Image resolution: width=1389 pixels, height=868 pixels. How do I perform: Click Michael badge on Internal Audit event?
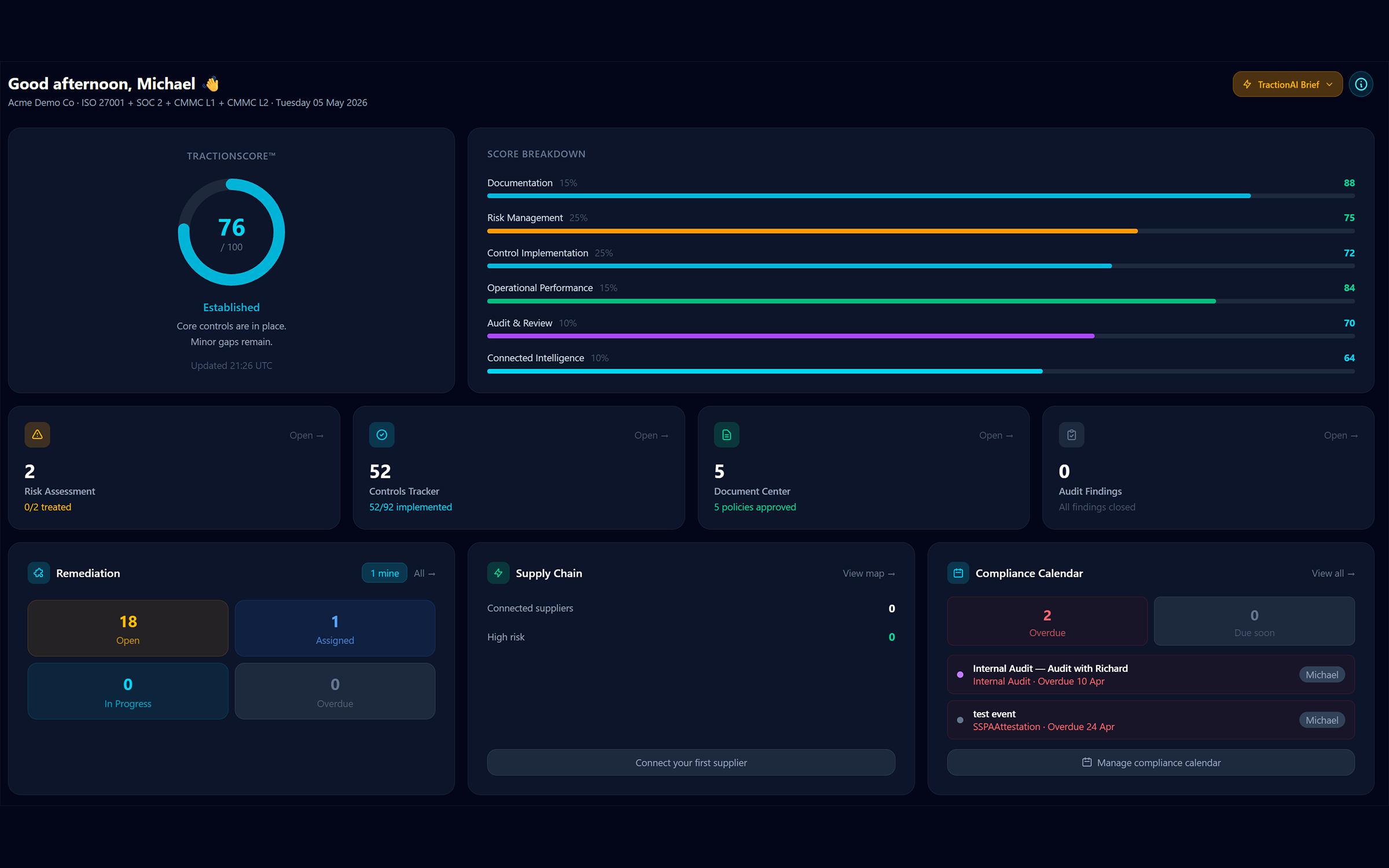[x=1322, y=675]
